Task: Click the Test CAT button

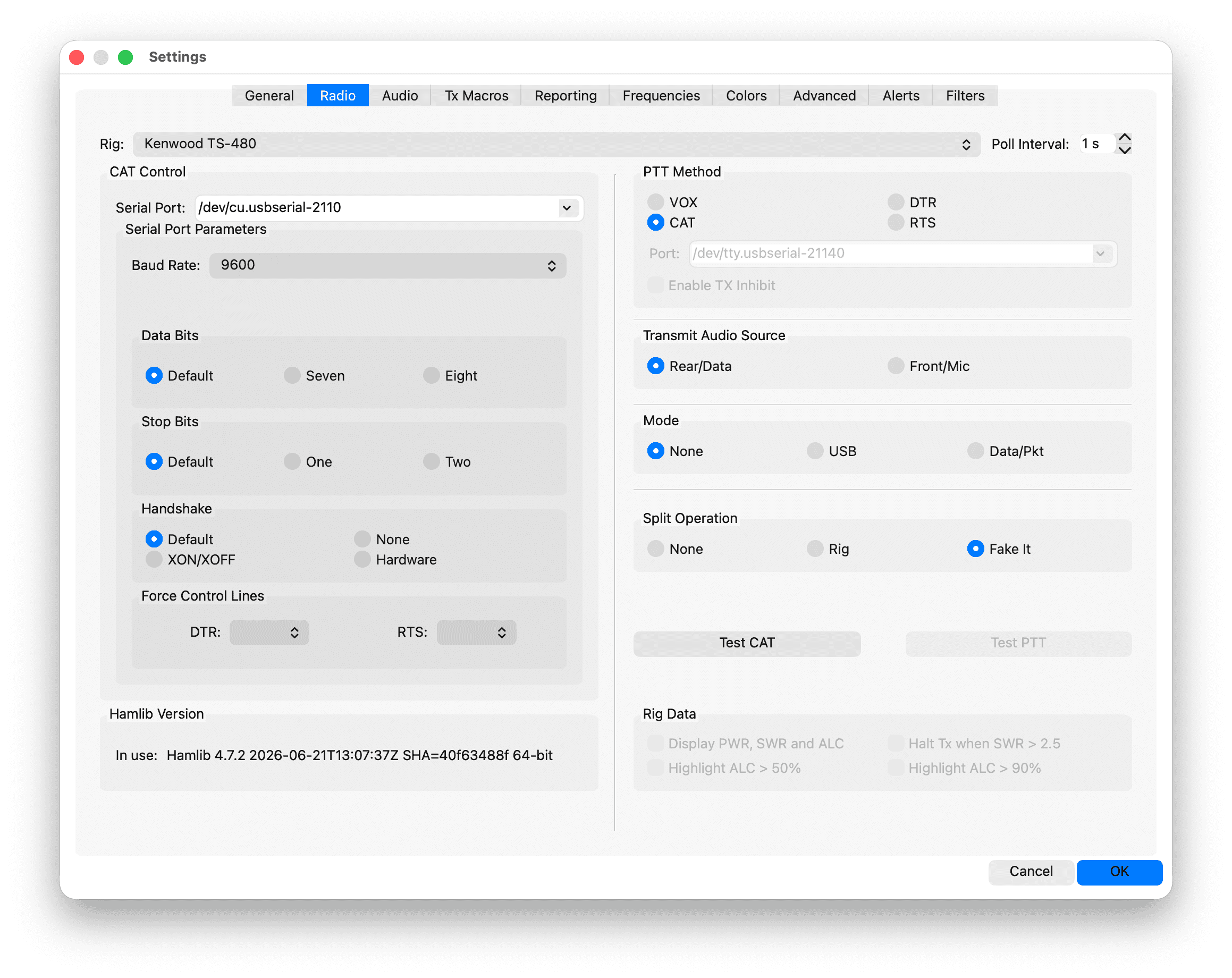Action: pyautogui.click(x=747, y=643)
